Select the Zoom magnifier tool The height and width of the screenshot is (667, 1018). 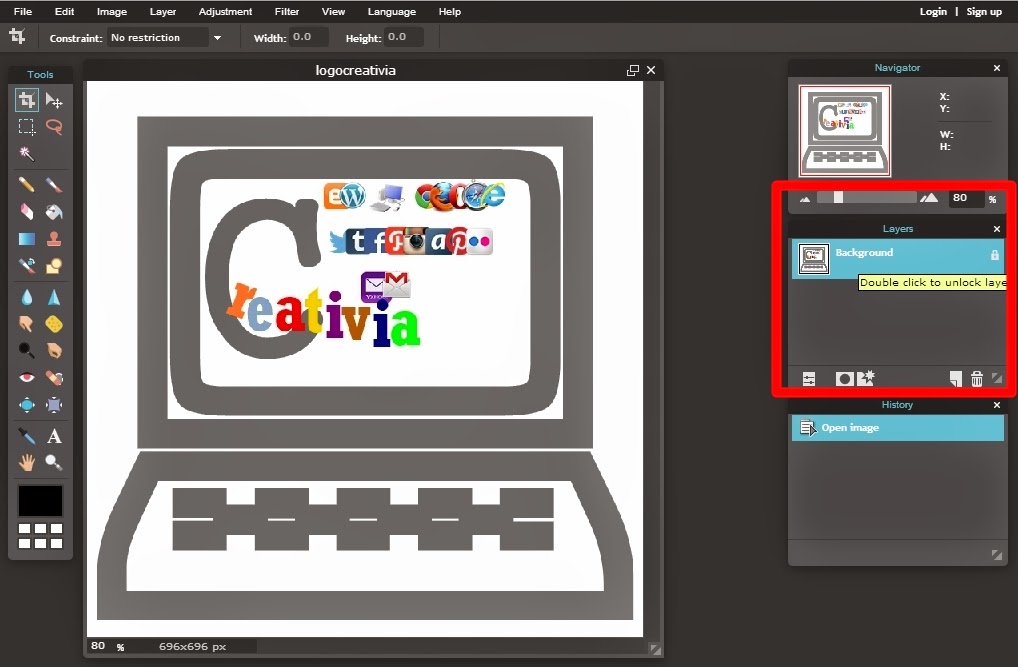tap(54, 462)
